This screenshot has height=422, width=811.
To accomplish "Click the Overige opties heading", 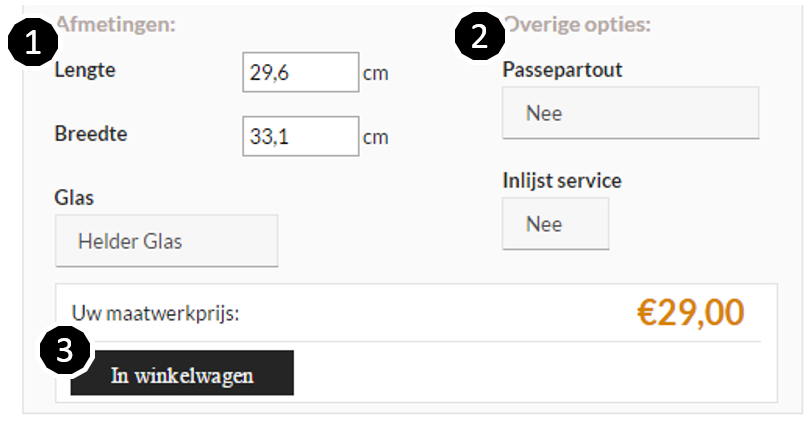I will point(578,24).
